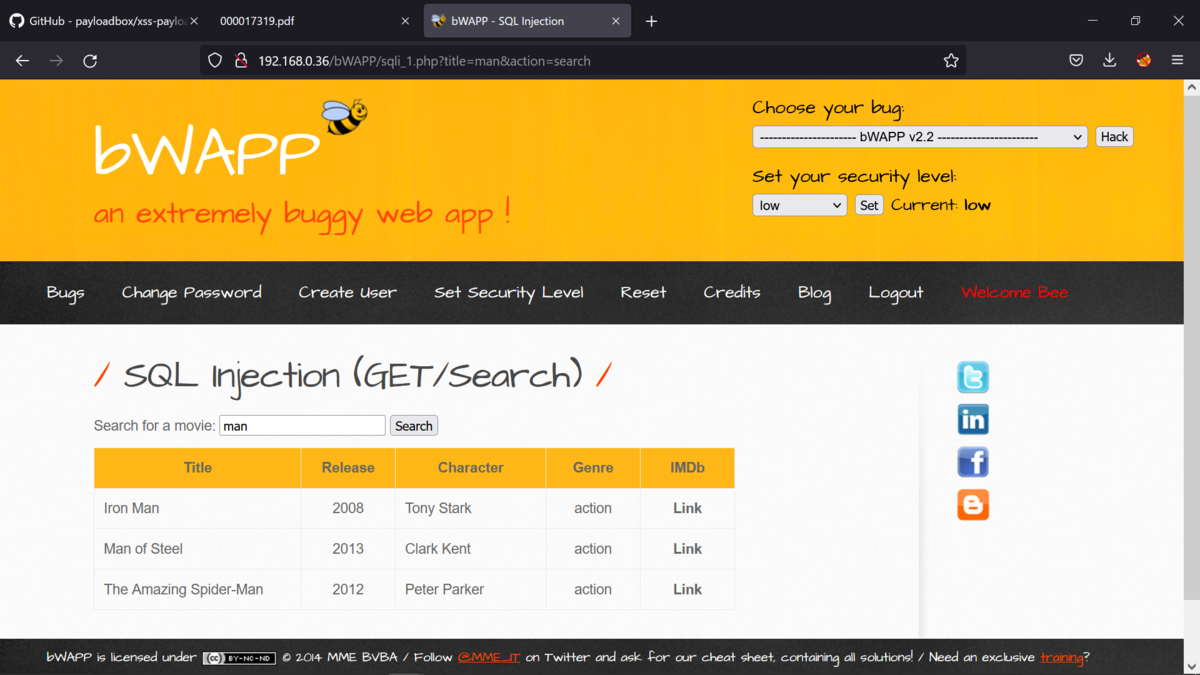
Task: Open Create User menu item
Action: [348, 293]
